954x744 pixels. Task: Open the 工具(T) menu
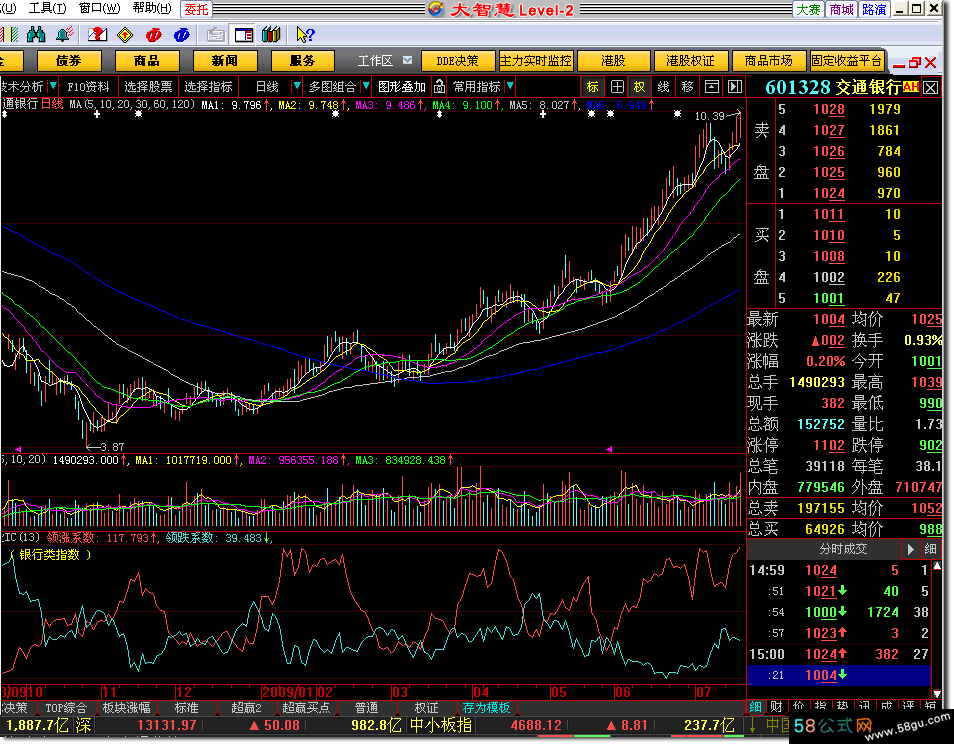(47, 8)
